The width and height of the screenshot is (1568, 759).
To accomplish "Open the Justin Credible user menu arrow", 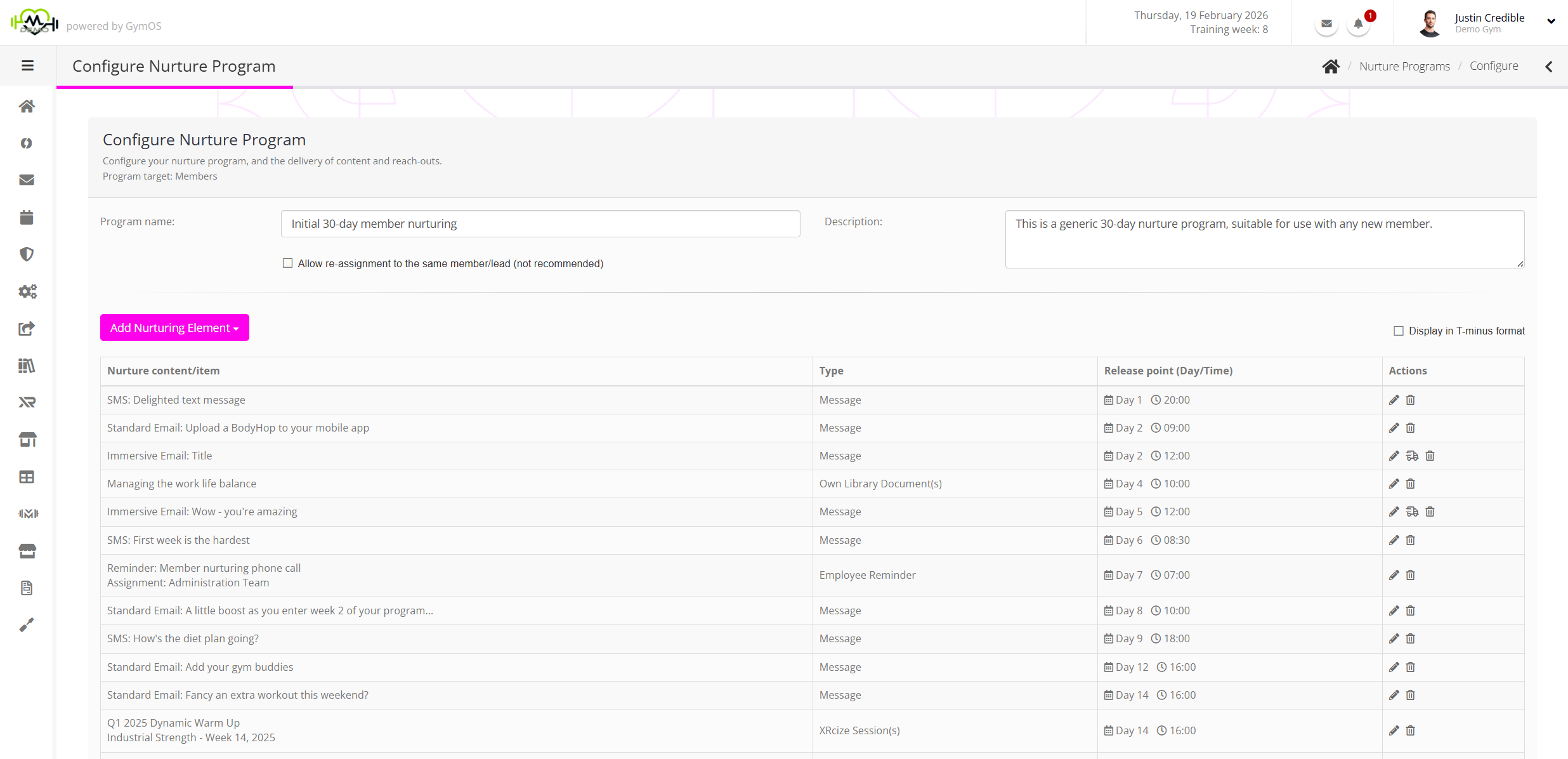I will 1551,21.
